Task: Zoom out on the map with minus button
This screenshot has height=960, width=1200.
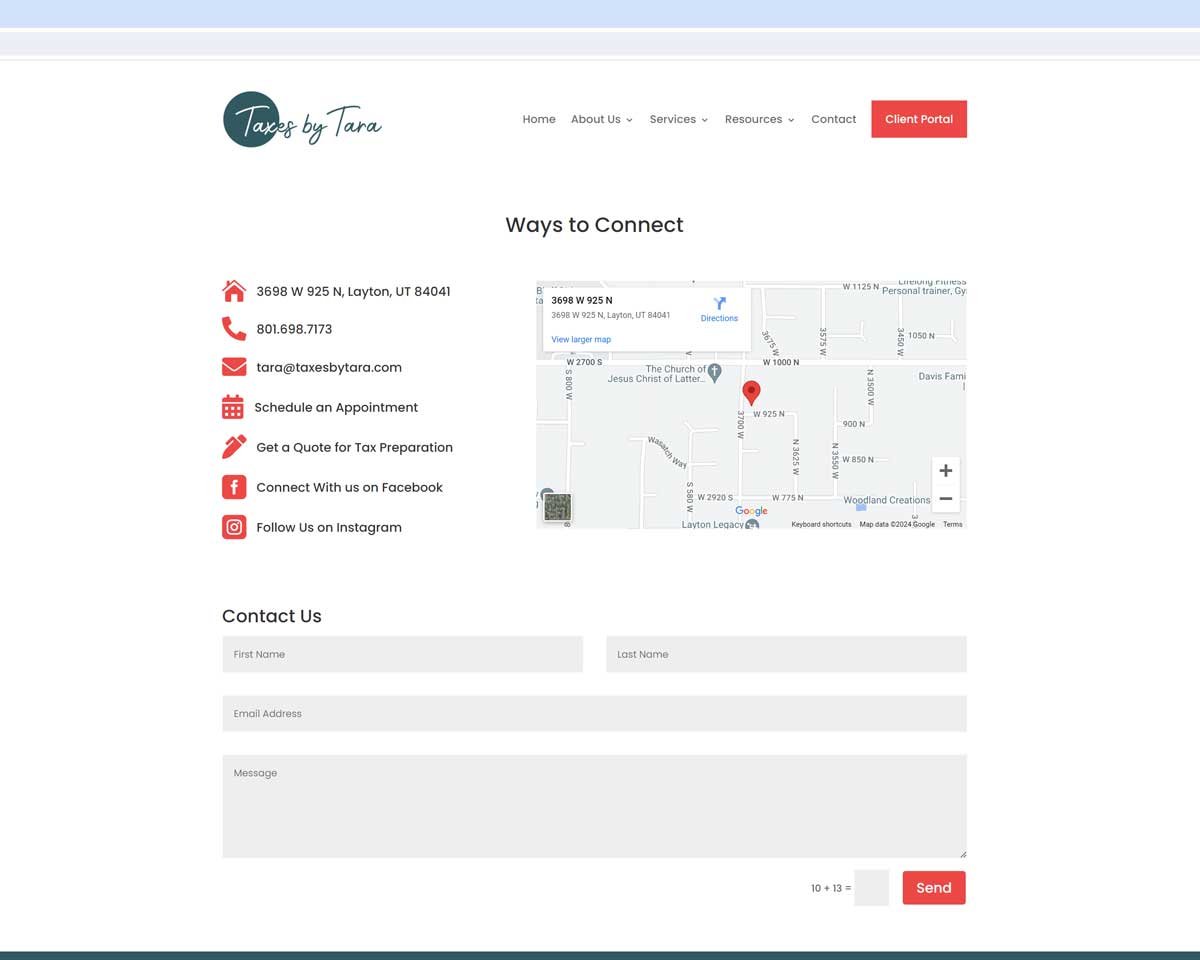Action: pyautogui.click(x=945, y=499)
